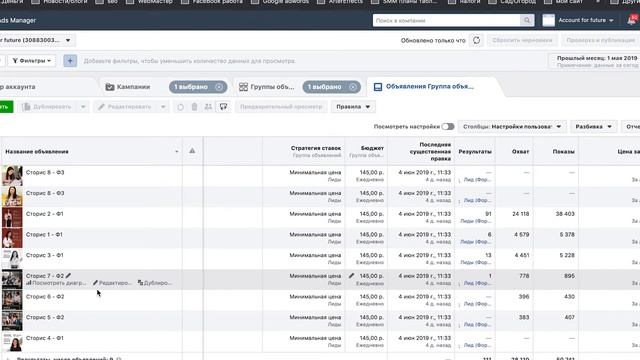Click the circular undo arrow in toolbar
640x360 pixels.
click(180, 107)
